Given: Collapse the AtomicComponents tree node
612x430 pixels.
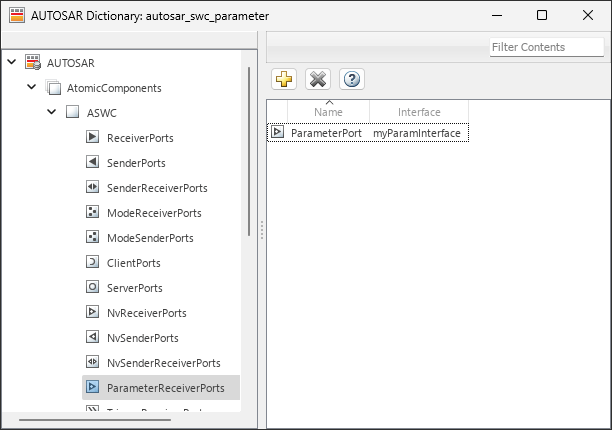Looking at the screenshot, I should pyautogui.click(x=31, y=87).
